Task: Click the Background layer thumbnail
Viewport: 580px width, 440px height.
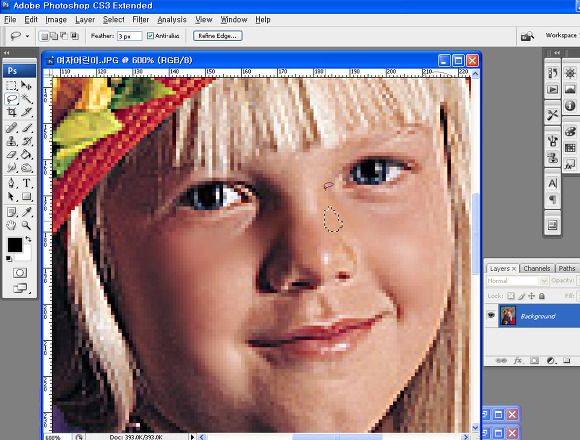Action: pyautogui.click(x=508, y=316)
